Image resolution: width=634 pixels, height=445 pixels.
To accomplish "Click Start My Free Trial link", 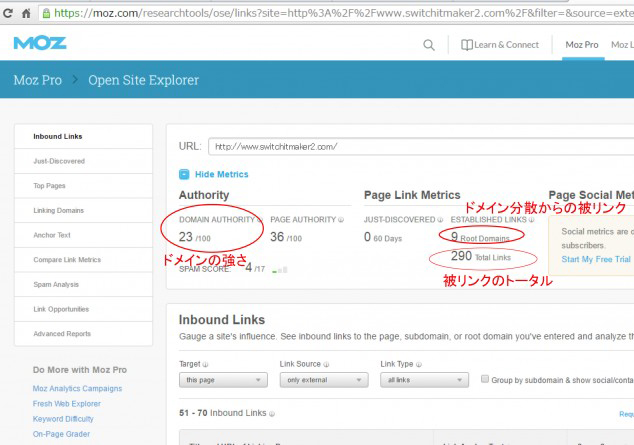I will pos(596,259).
